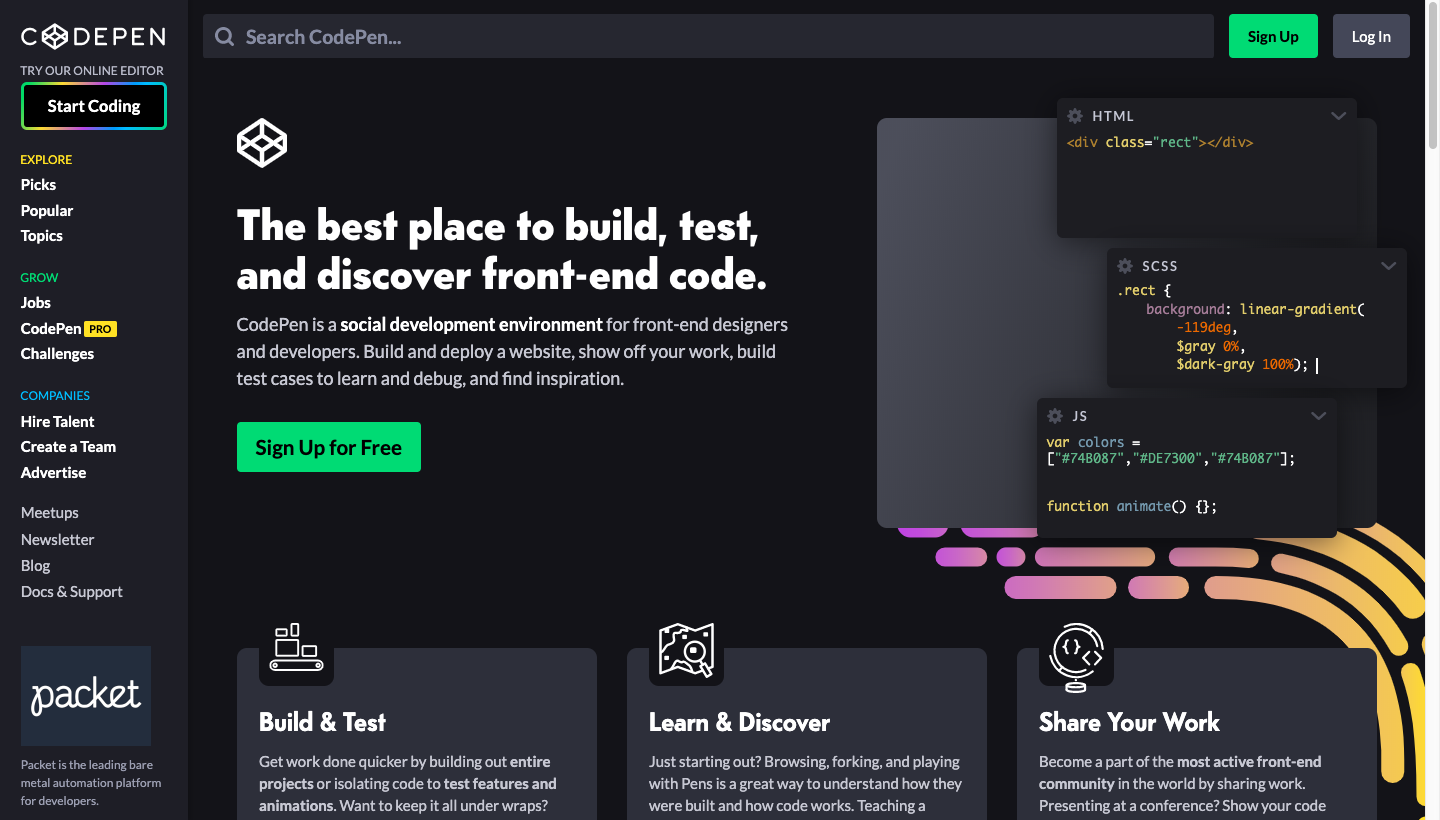This screenshot has width=1440, height=820.
Task: Open Blog link
Action: pos(35,566)
